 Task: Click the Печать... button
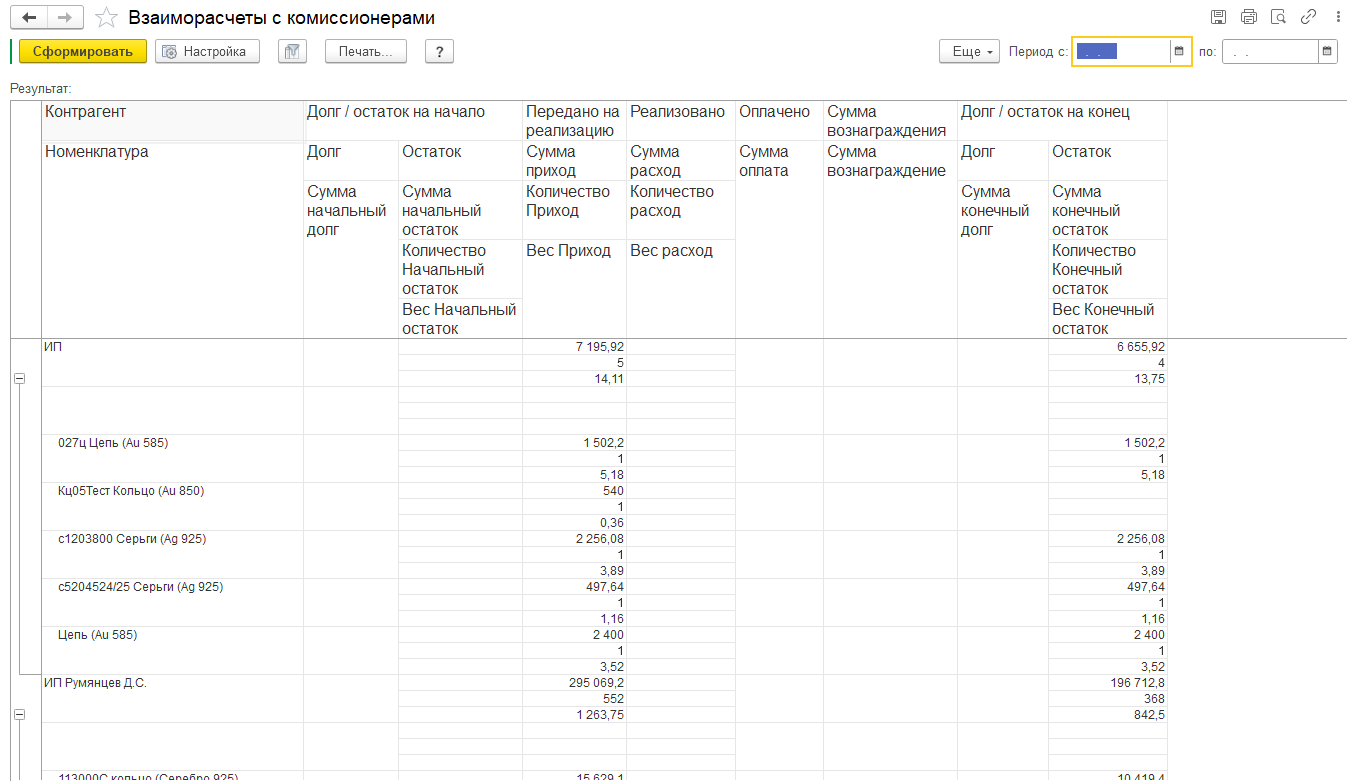[365, 52]
